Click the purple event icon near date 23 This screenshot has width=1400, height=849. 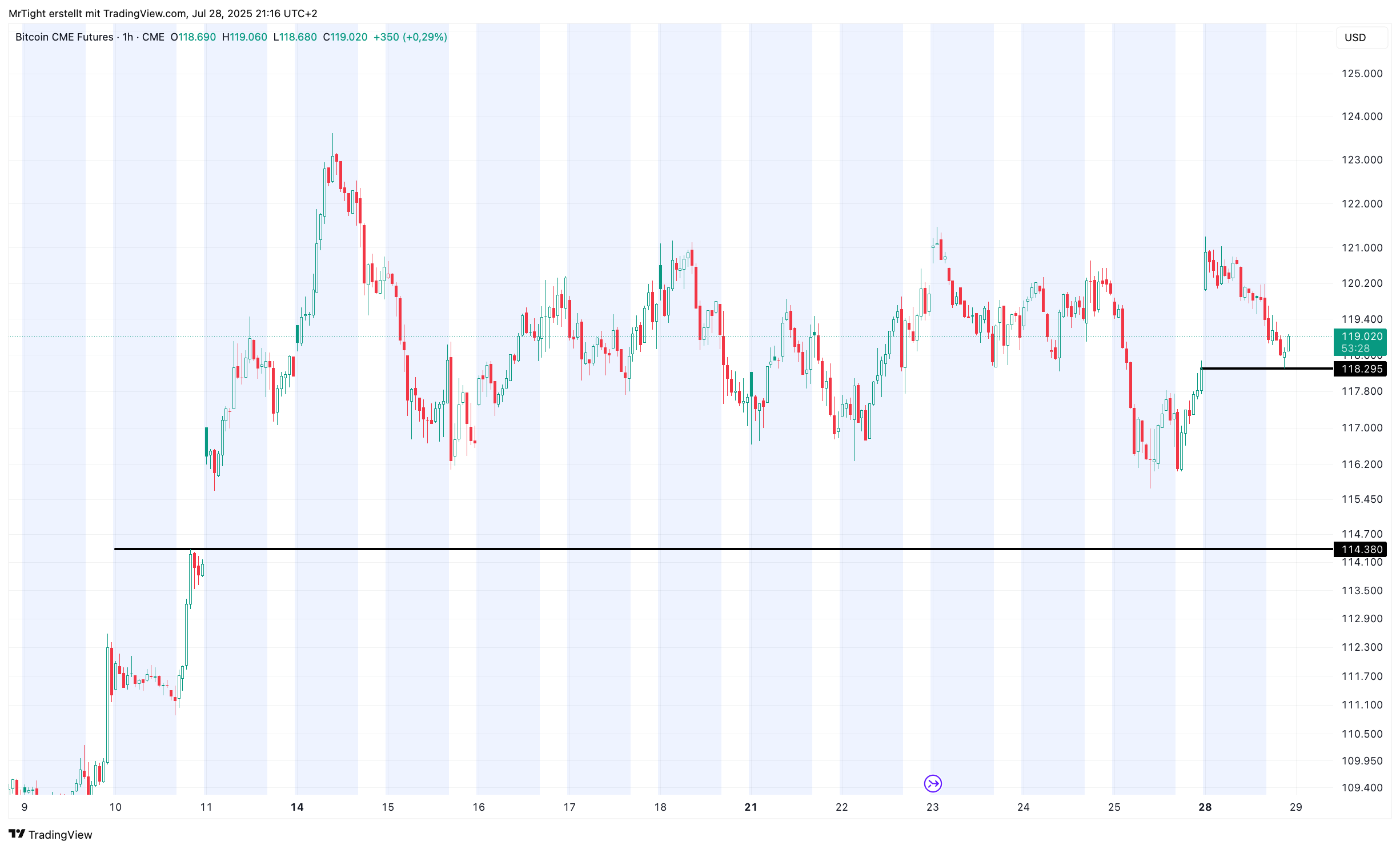(x=932, y=783)
